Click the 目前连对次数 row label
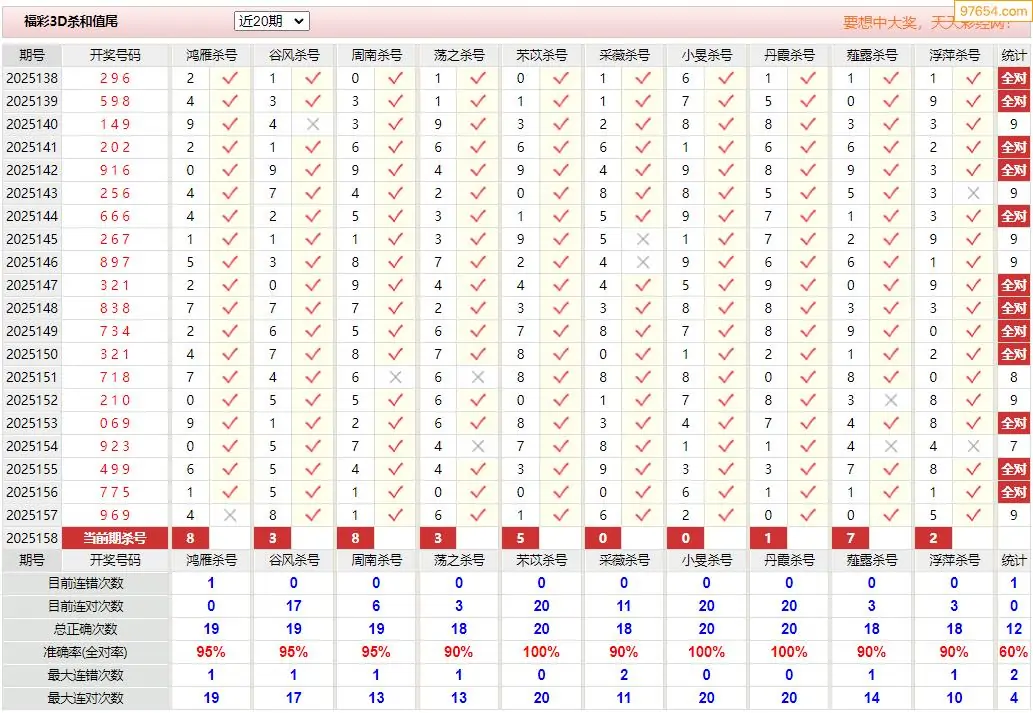 point(86,606)
